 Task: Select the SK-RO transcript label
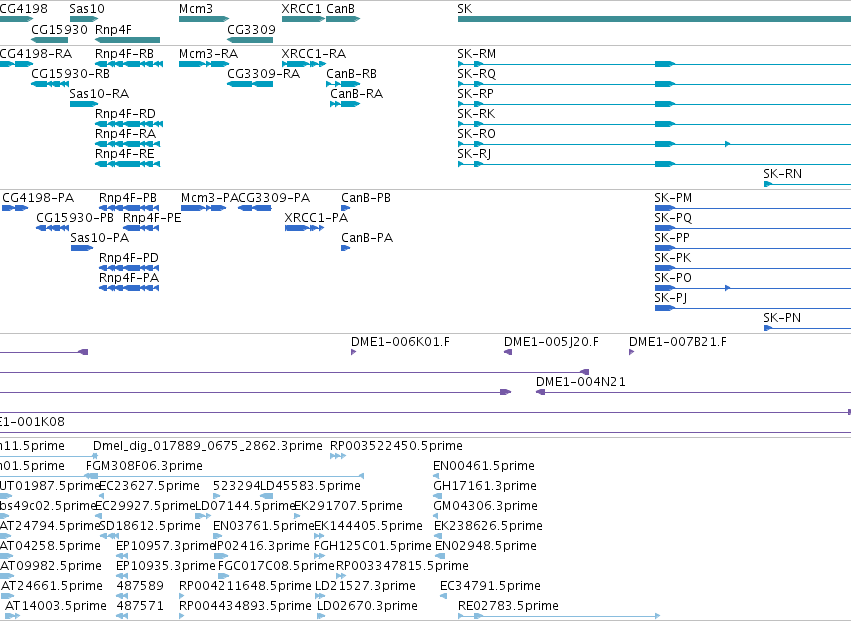(477, 134)
